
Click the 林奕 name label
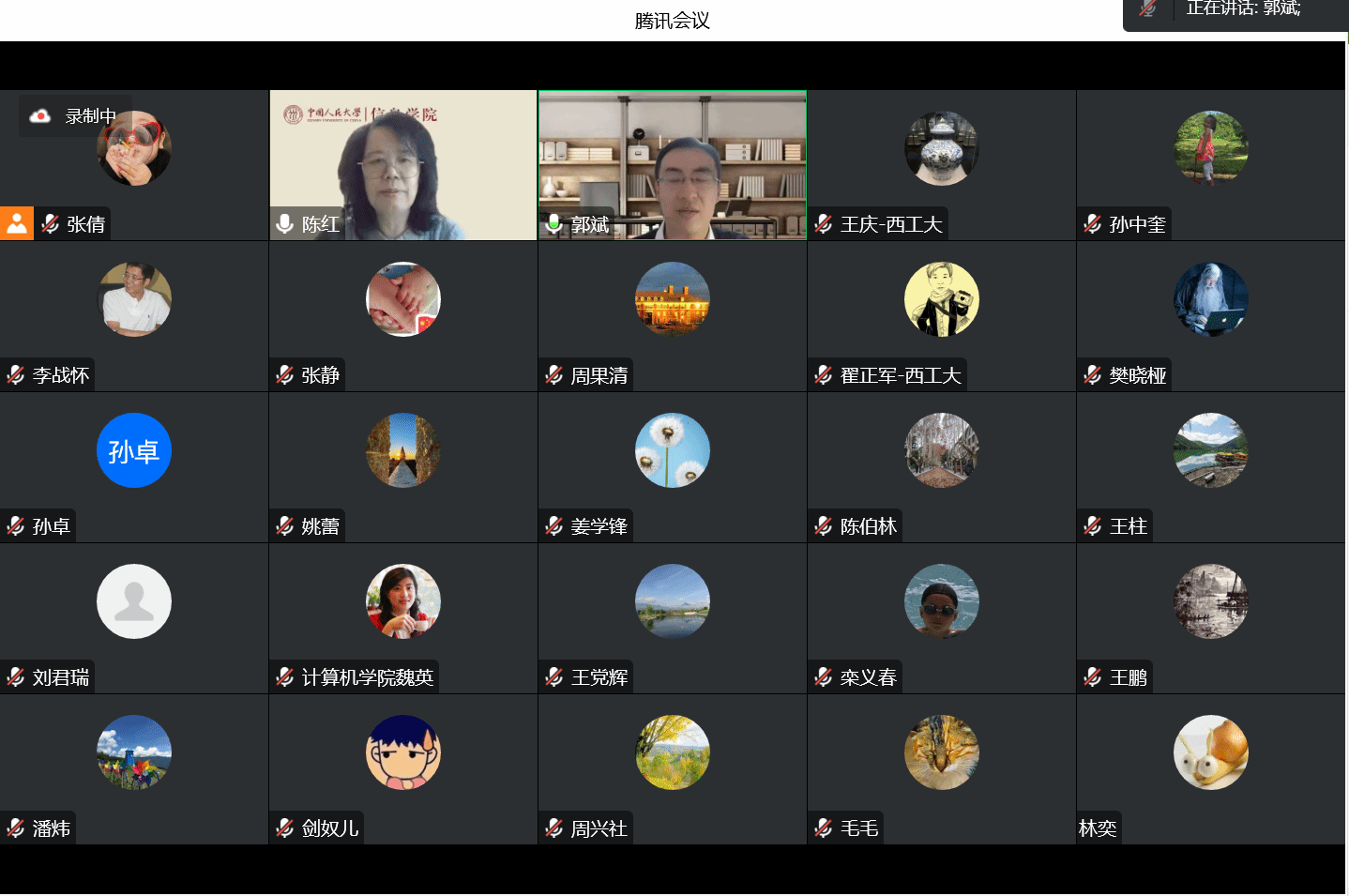[x=1098, y=828]
